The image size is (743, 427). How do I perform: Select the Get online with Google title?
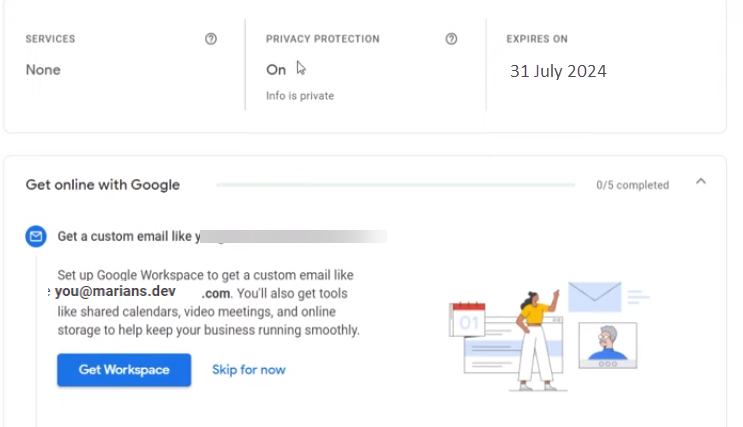[103, 185]
